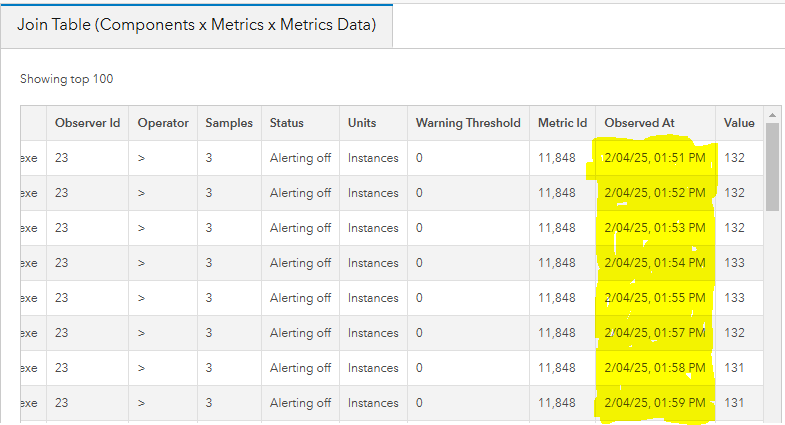Click the Value column header

click(739, 123)
